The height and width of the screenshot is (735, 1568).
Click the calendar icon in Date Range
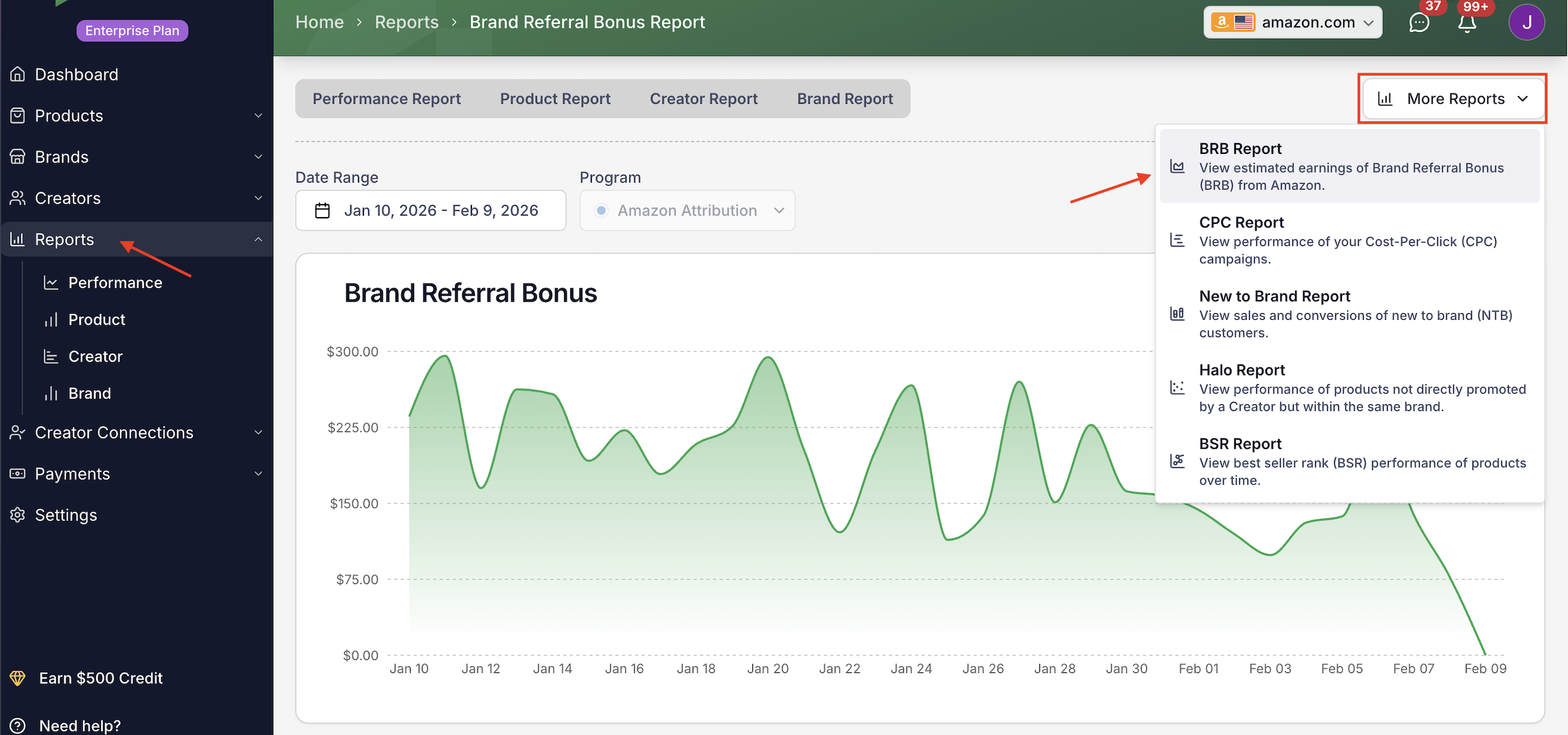tap(322, 211)
